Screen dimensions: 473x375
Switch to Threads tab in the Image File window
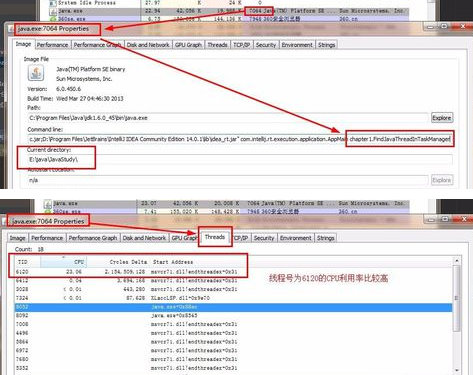[x=217, y=45]
